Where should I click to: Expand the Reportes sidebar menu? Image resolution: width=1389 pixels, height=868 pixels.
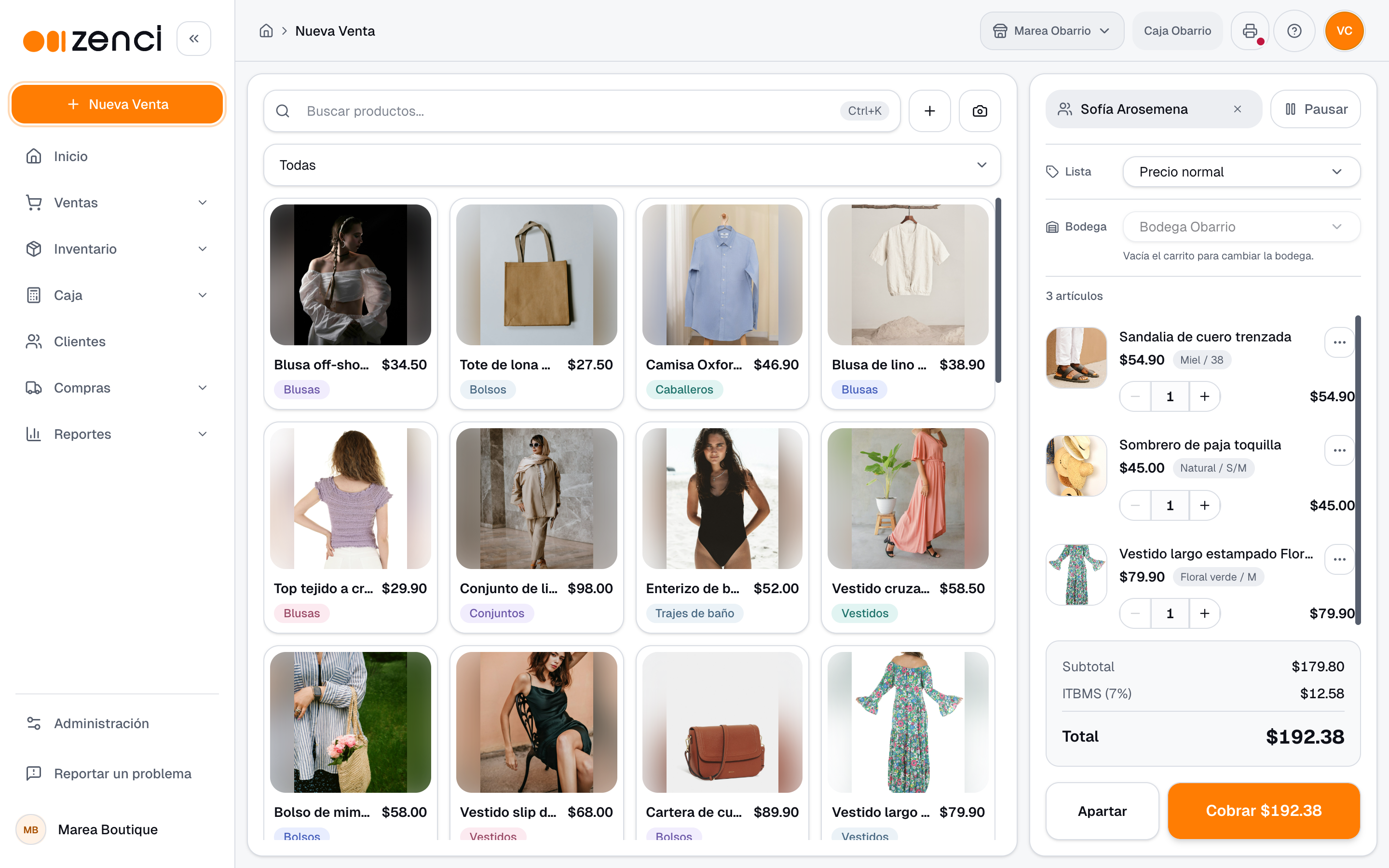117,434
